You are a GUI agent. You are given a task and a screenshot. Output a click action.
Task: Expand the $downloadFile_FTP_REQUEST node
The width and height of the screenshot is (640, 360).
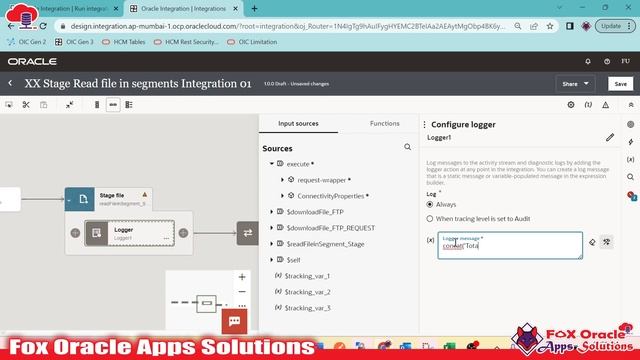tap(271, 228)
